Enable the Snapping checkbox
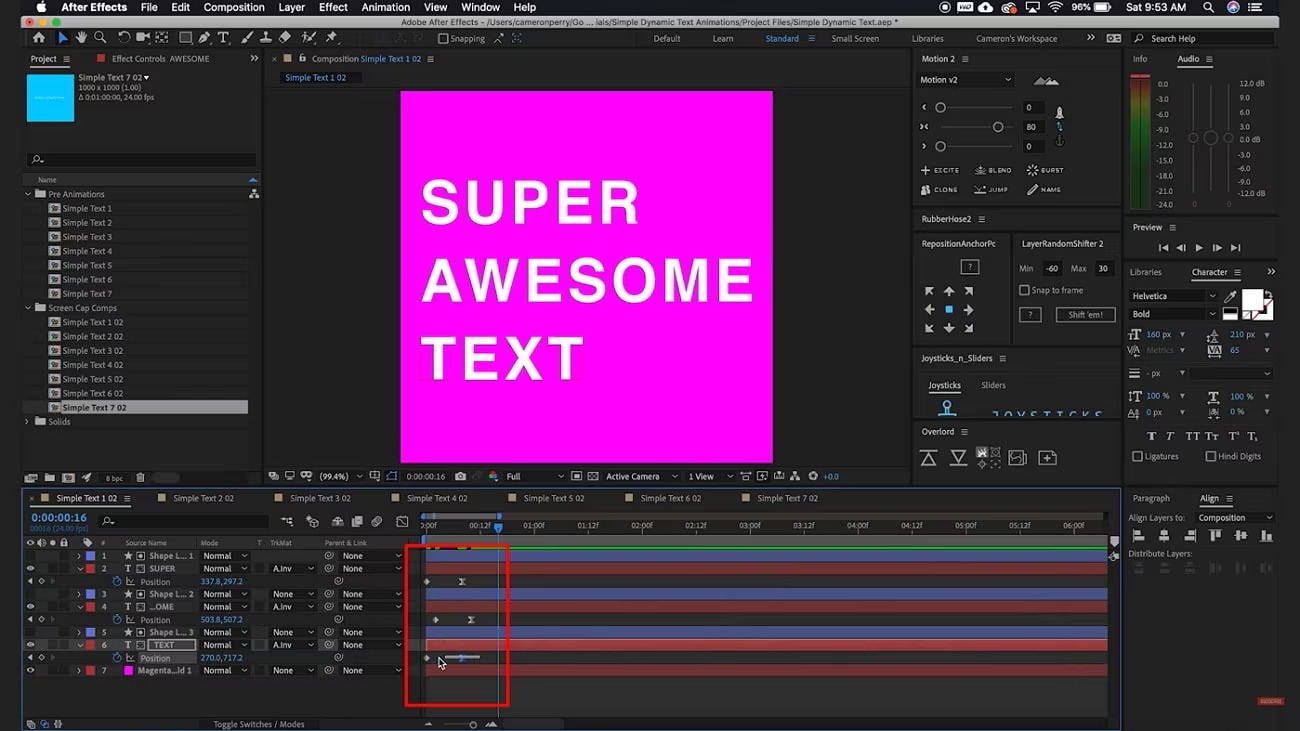The height and width of the screenshot is (731, 1300). click(x=443, y=39)
